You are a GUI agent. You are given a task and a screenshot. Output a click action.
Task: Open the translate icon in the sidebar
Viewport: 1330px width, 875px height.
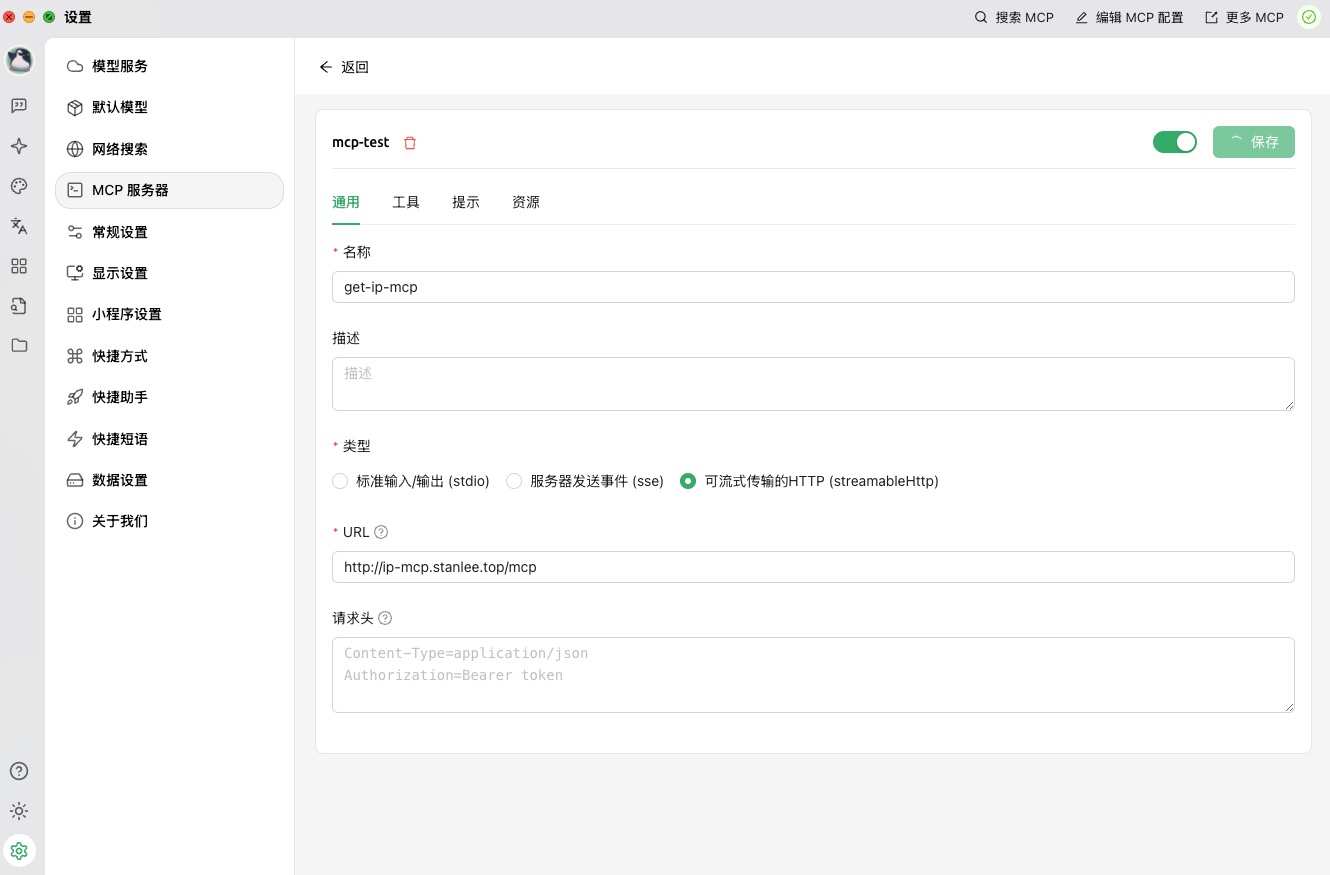coord(19,226)
